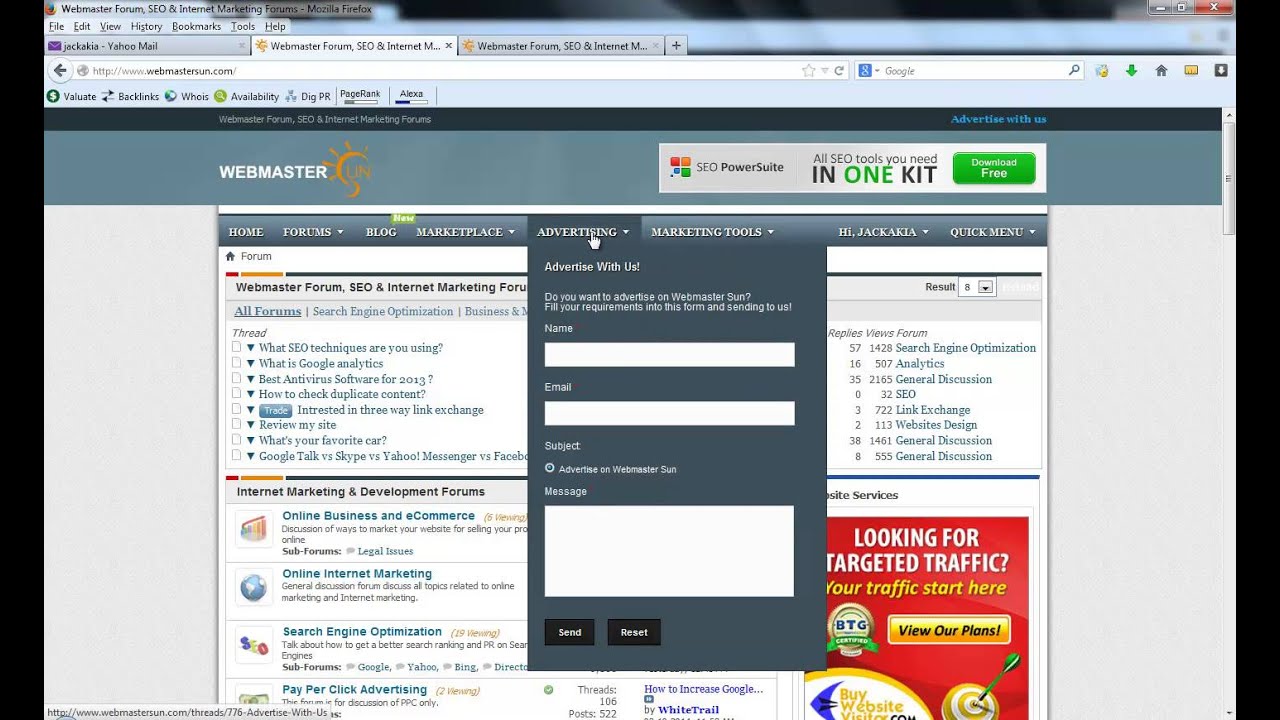The height and width of the screenshot is (720, 1280).
Task: Click the multi-account toolbar icon beside the search box
Action: (x=1101, y=70)
